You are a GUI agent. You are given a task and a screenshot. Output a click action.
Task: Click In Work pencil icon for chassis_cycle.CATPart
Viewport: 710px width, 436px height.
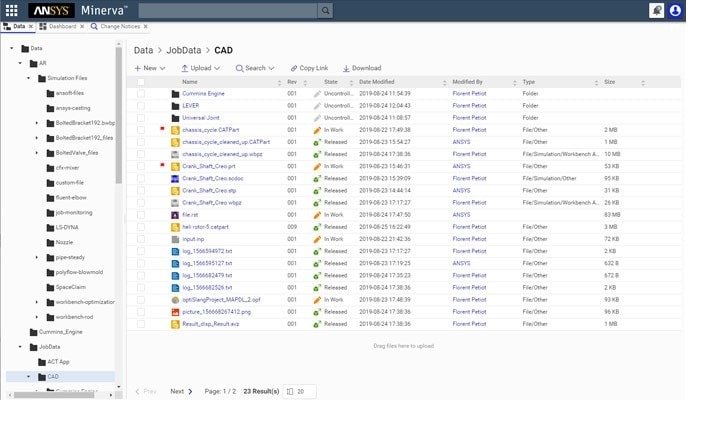[317, 130]
